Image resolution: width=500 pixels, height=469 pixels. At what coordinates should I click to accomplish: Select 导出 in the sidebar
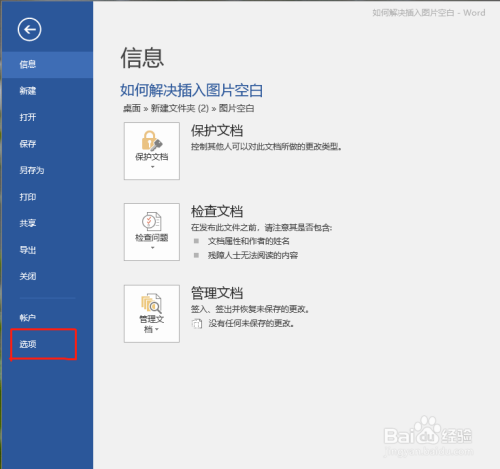point(47,250)
